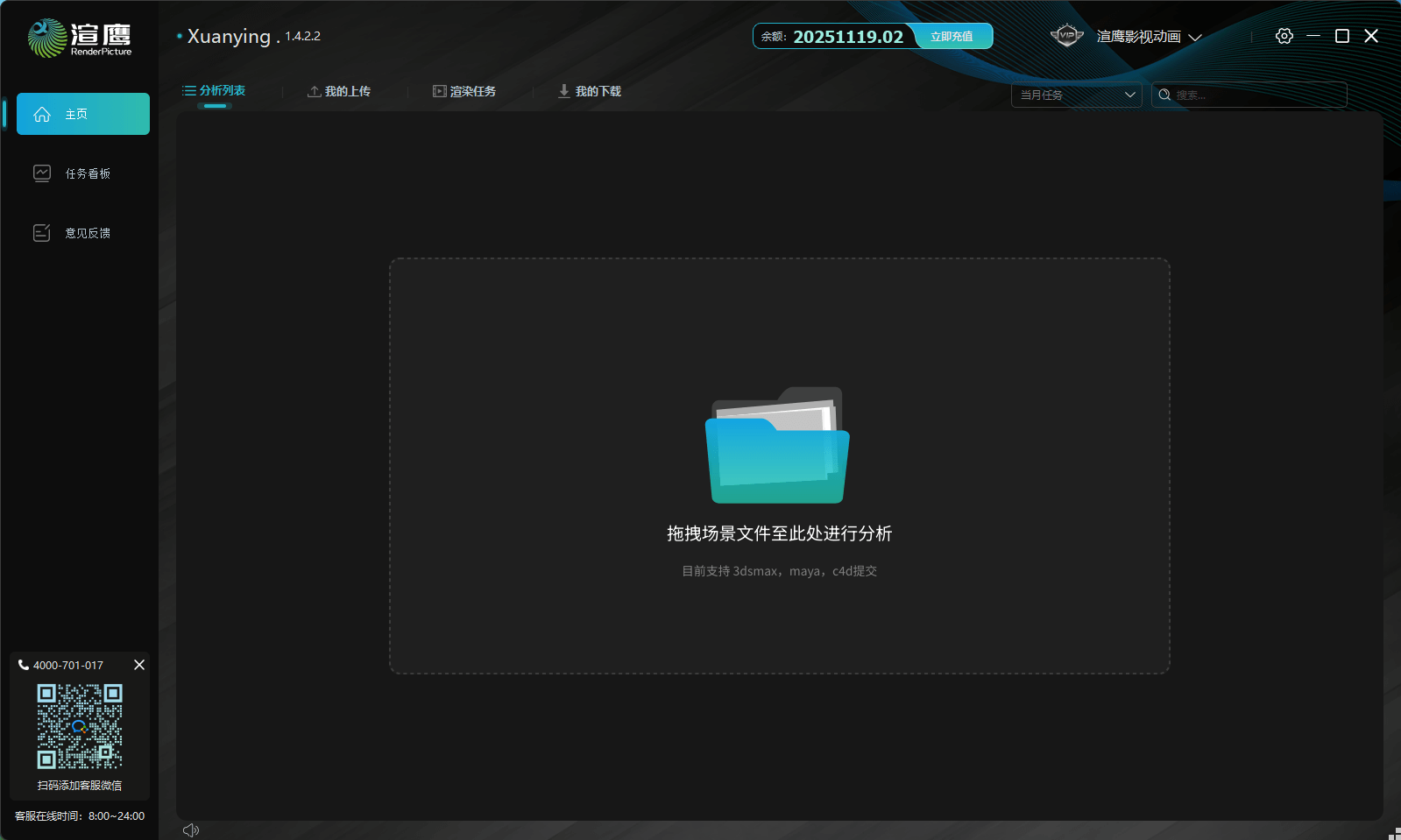Click the 扫码添加客服微信 label
The image size is (1401, 840).
coord(80,786)
